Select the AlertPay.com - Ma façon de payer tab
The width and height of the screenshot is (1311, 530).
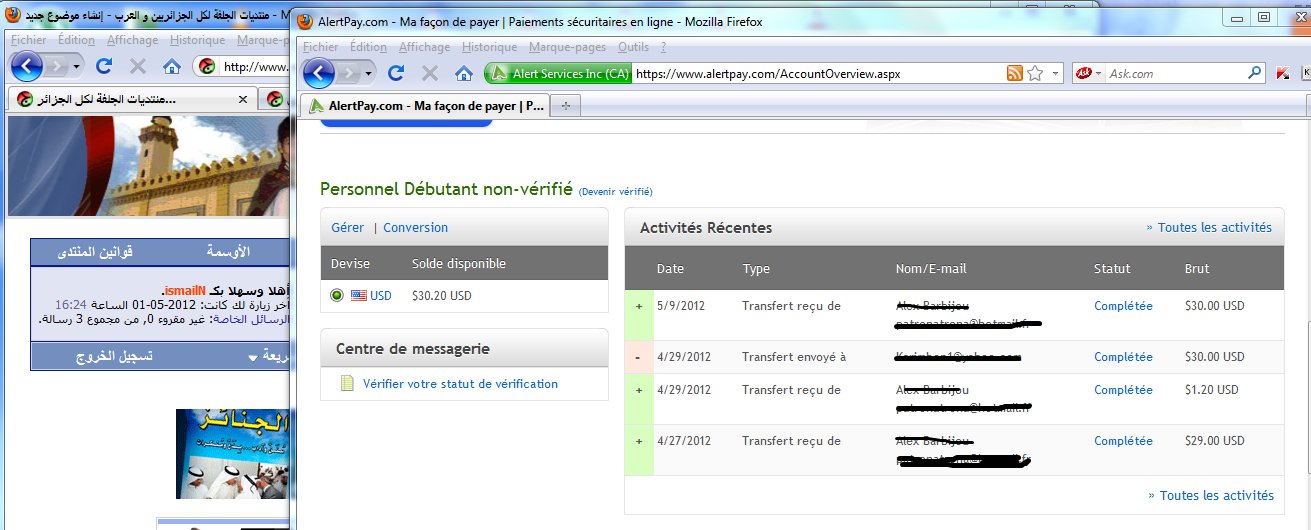point(425,105)
